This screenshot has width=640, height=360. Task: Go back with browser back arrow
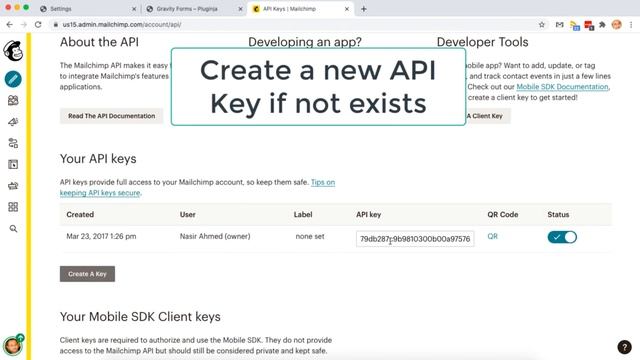(9, 24)
